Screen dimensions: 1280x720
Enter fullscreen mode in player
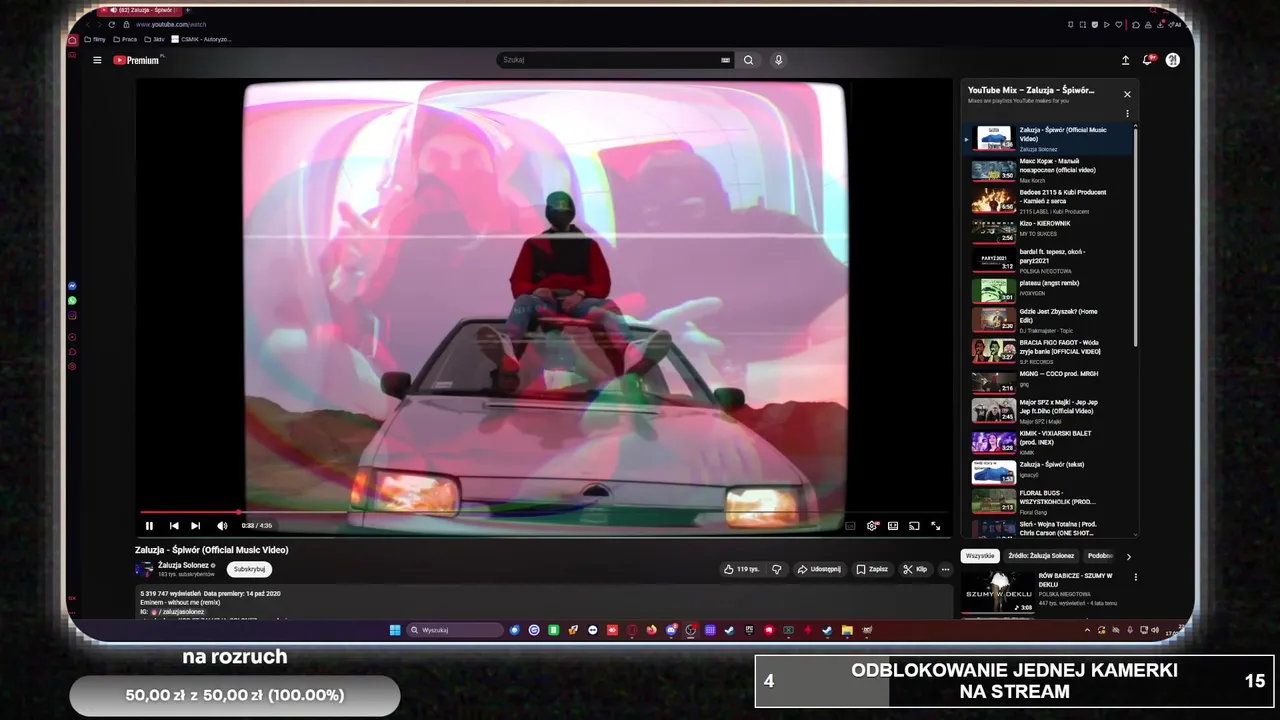coord(936,525)
